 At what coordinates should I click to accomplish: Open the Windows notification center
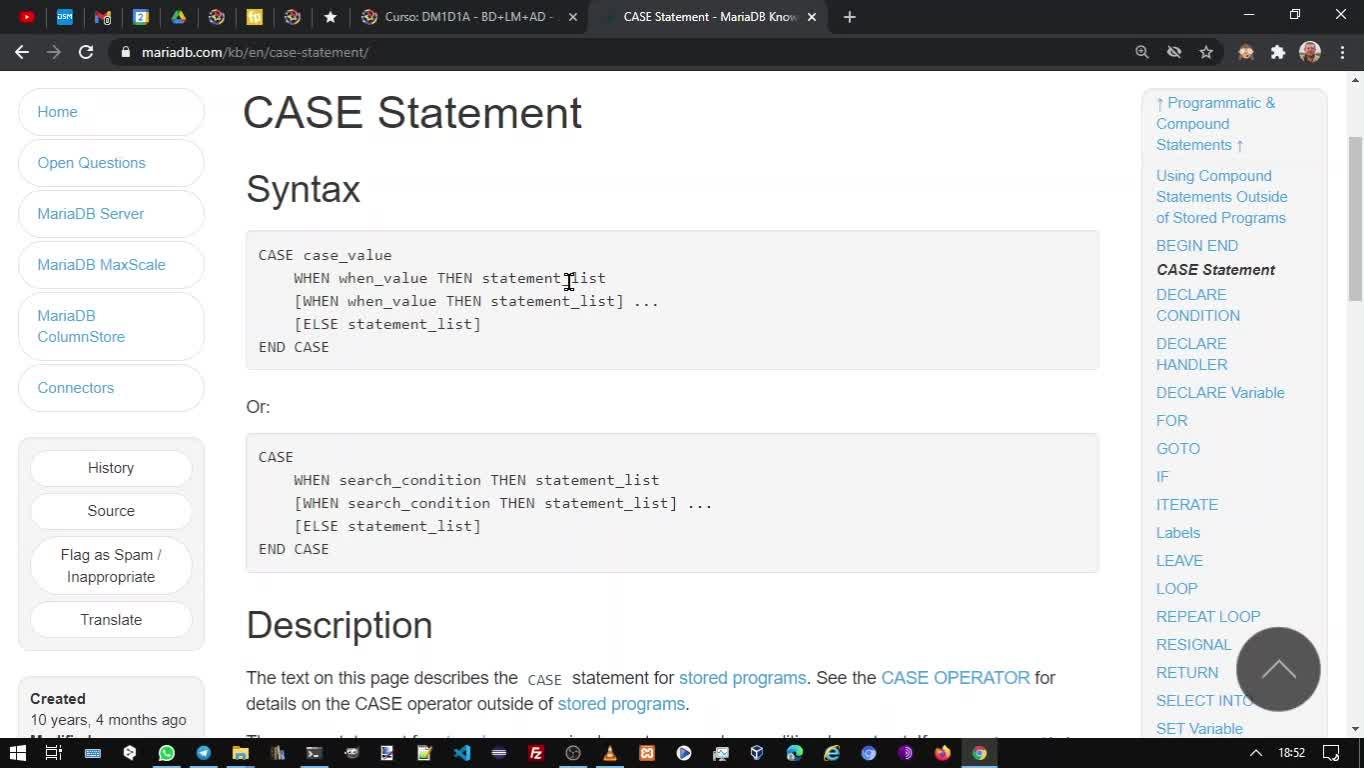[1331, 753]
